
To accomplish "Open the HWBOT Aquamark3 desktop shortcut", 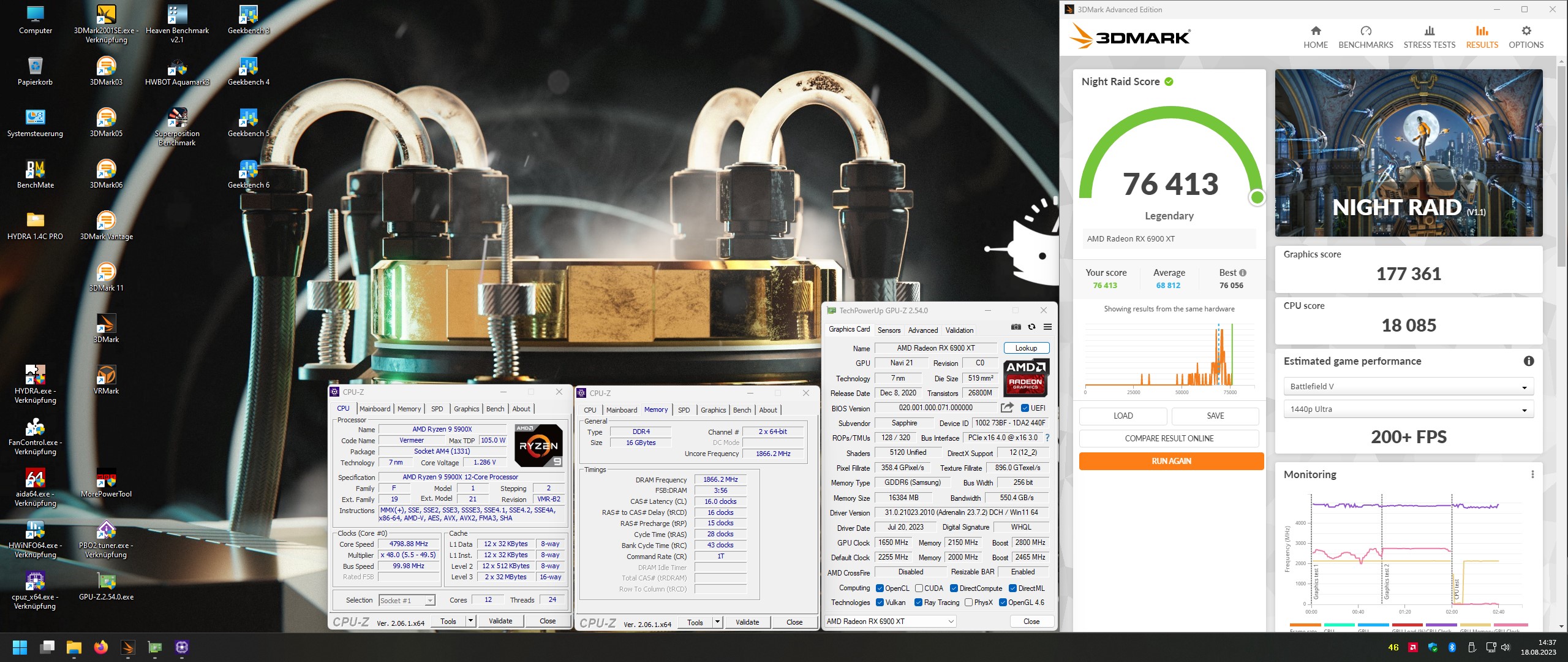I will (177, 71).
